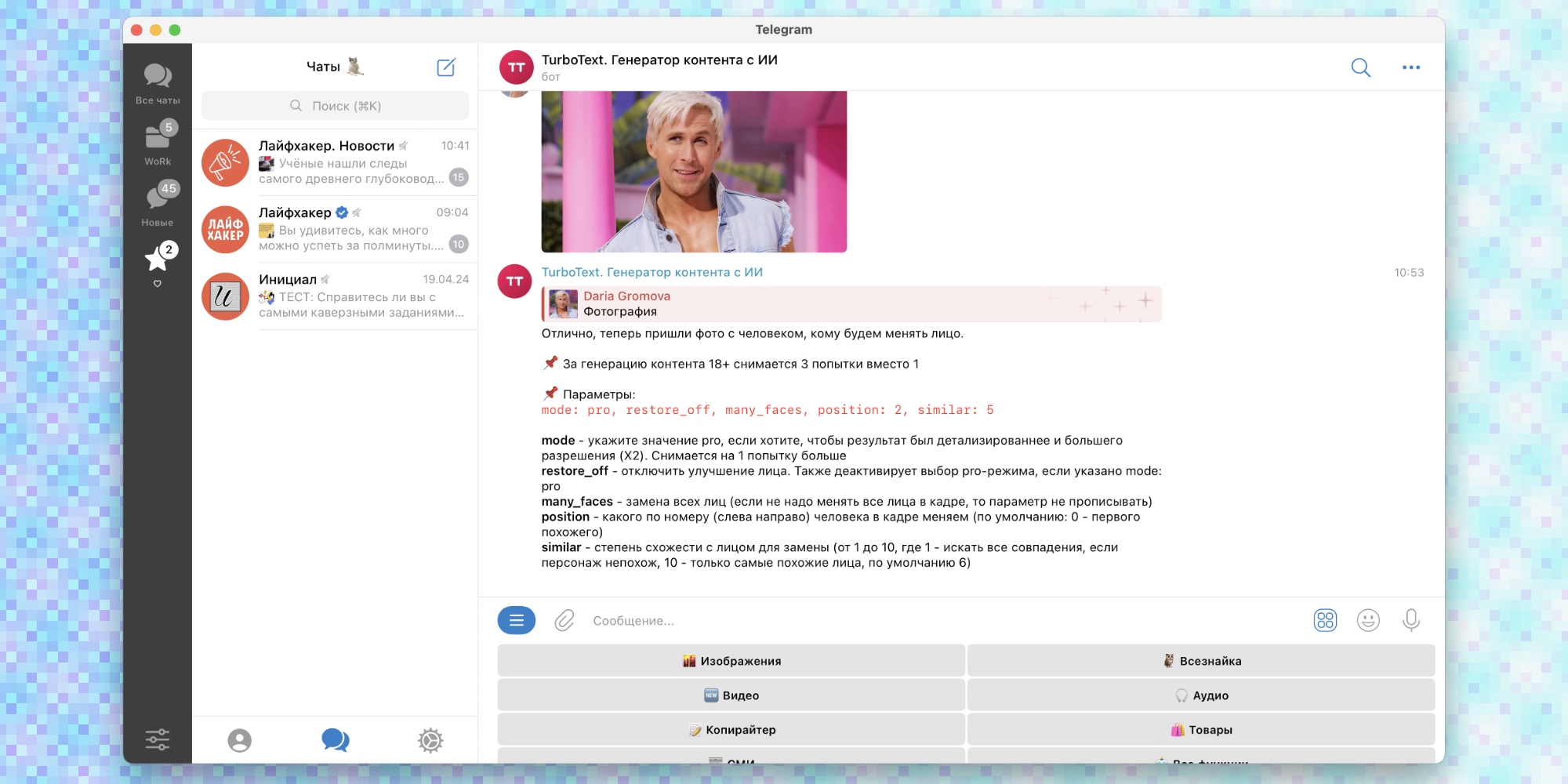Open Settings via the gear tab
Image resolution: width=1568 pixels, height=784 pixels.
(429, 739)
